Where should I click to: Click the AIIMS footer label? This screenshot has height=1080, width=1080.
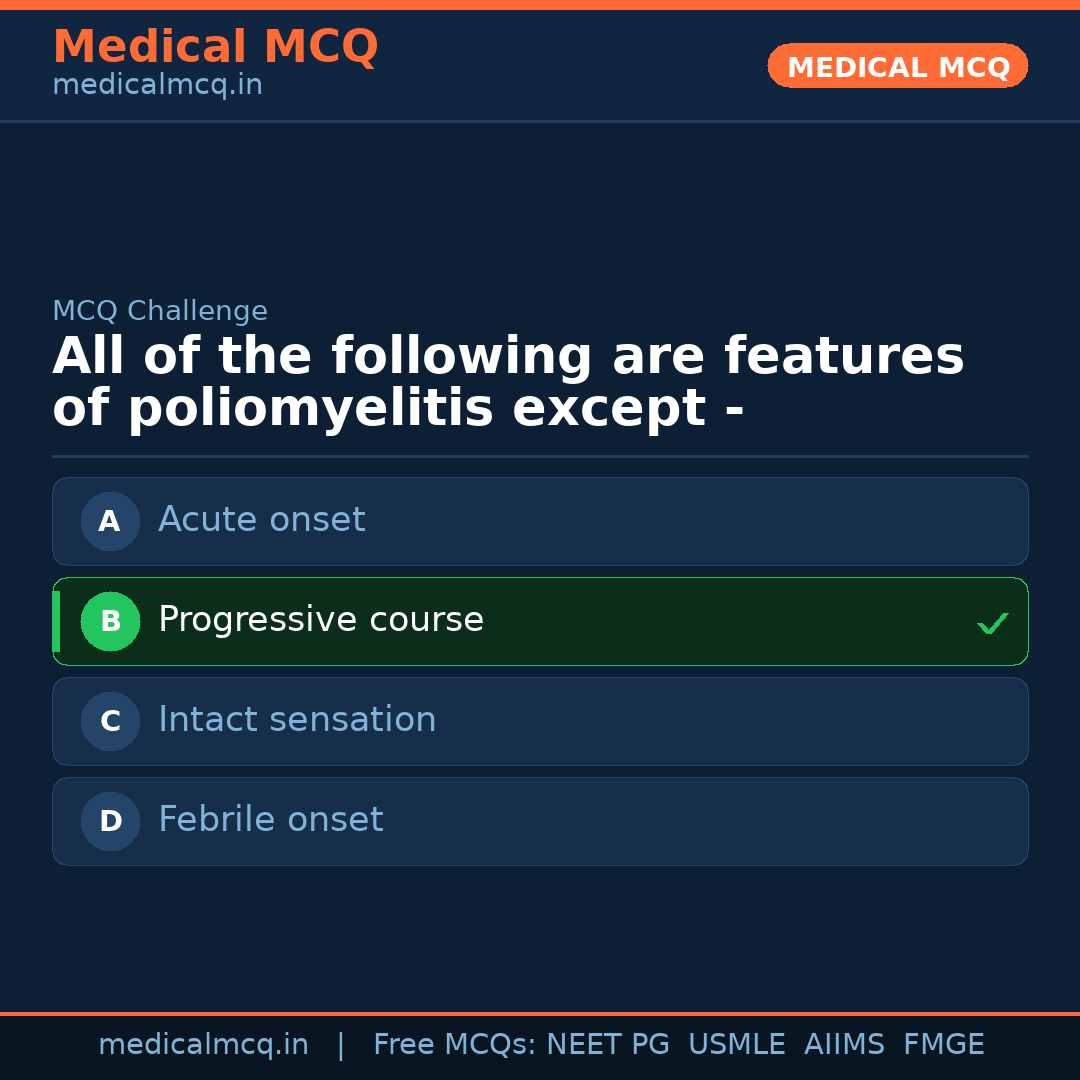[x=845, y=1044]
